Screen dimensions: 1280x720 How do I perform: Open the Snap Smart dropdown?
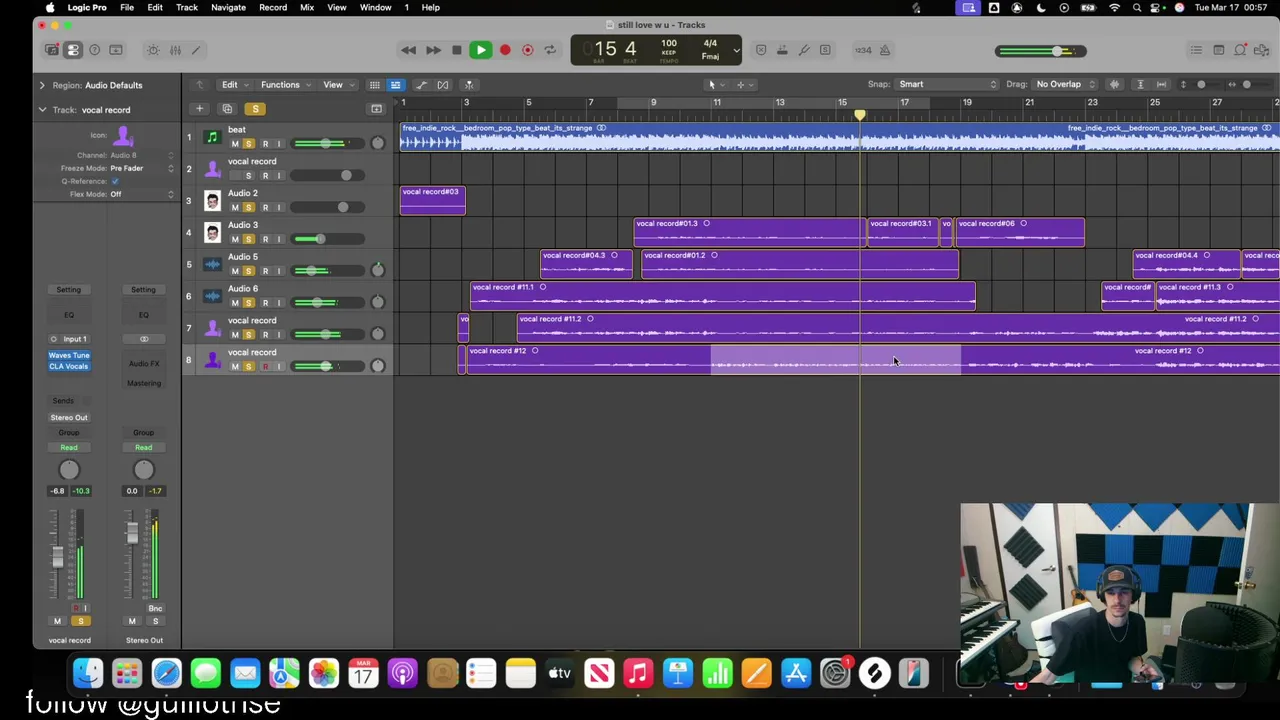click(x=947, y=84)
